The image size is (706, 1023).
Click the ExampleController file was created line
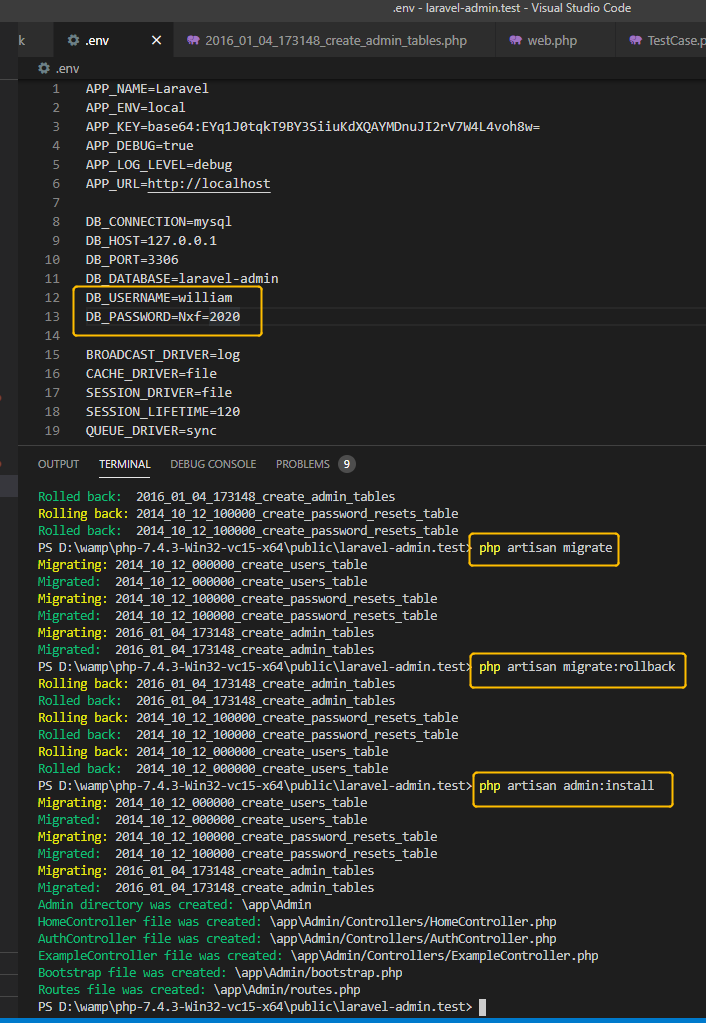pyautogui.click(x=318, y=955)
